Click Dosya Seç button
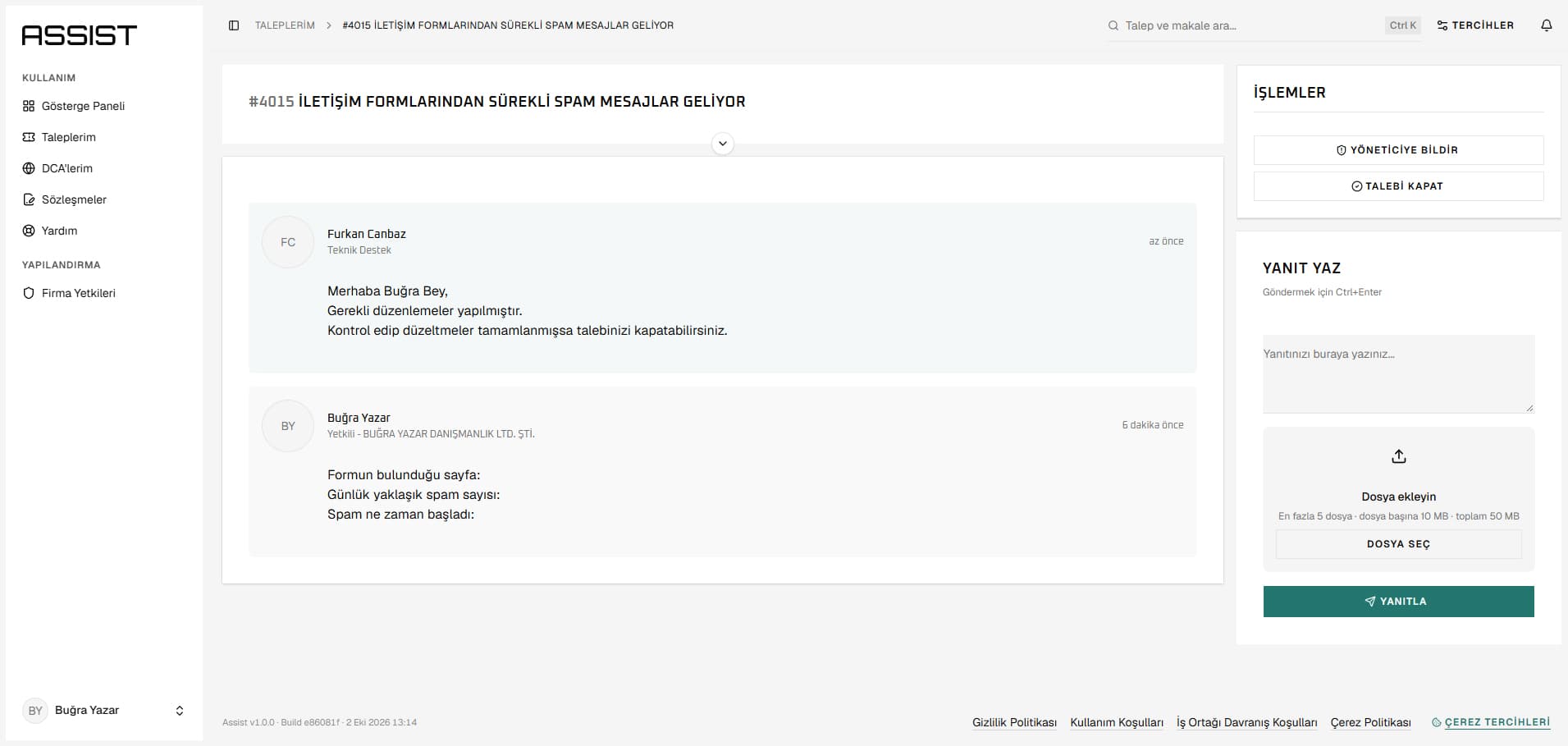This screenshot has width=1568, height=746. tap(1399, 544)
